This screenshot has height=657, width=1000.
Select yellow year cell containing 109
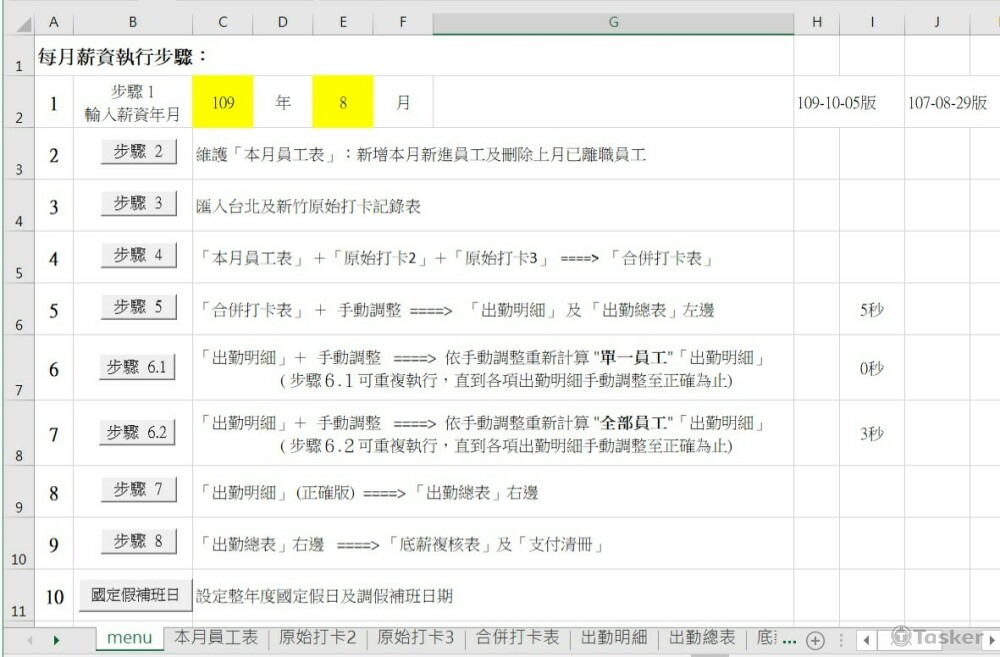click(222, 102)
